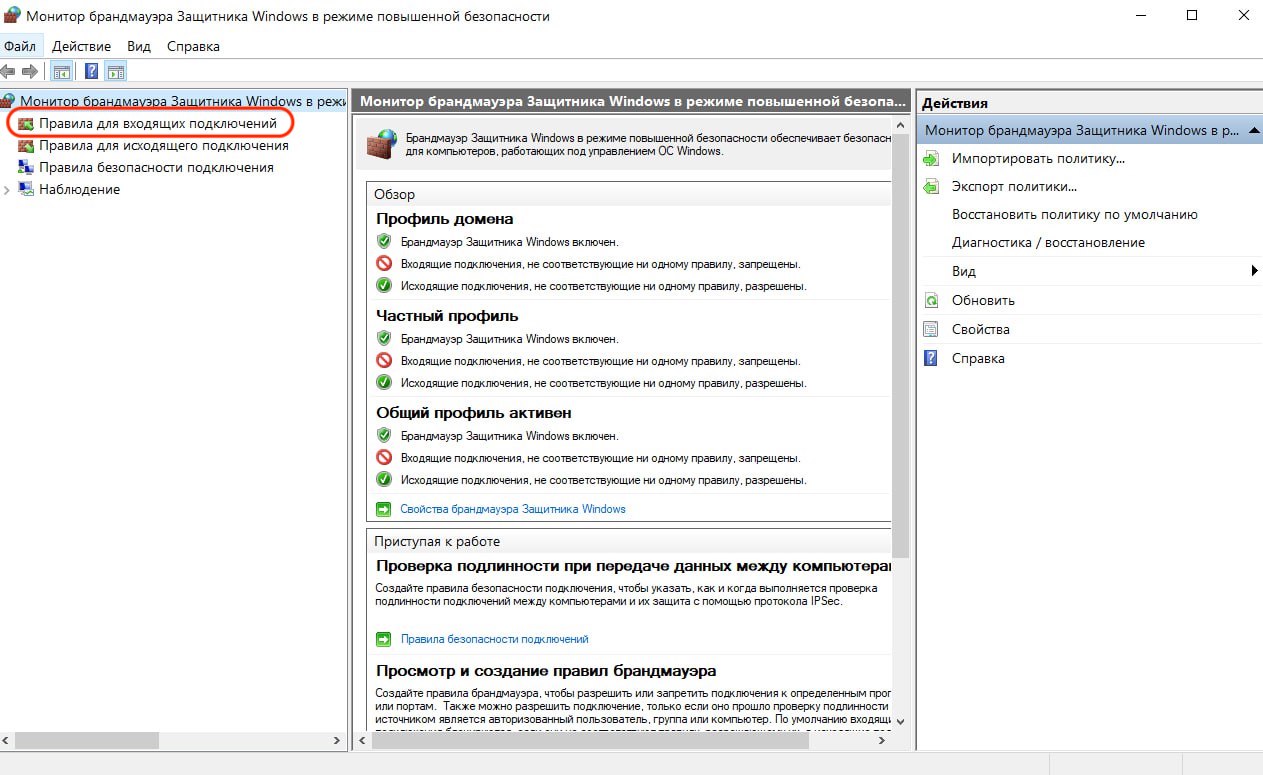Click the blue Help toolbar icon

[91, 72]
